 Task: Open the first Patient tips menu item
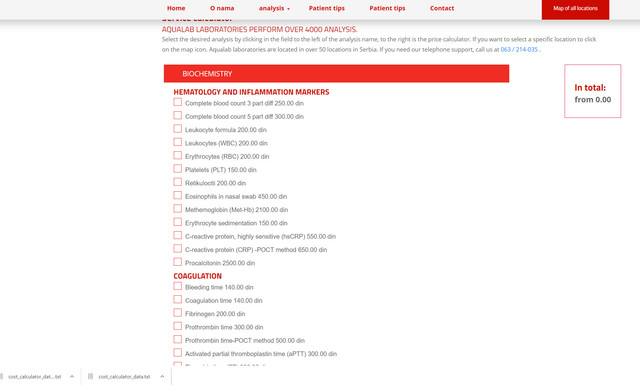point(327,8)
